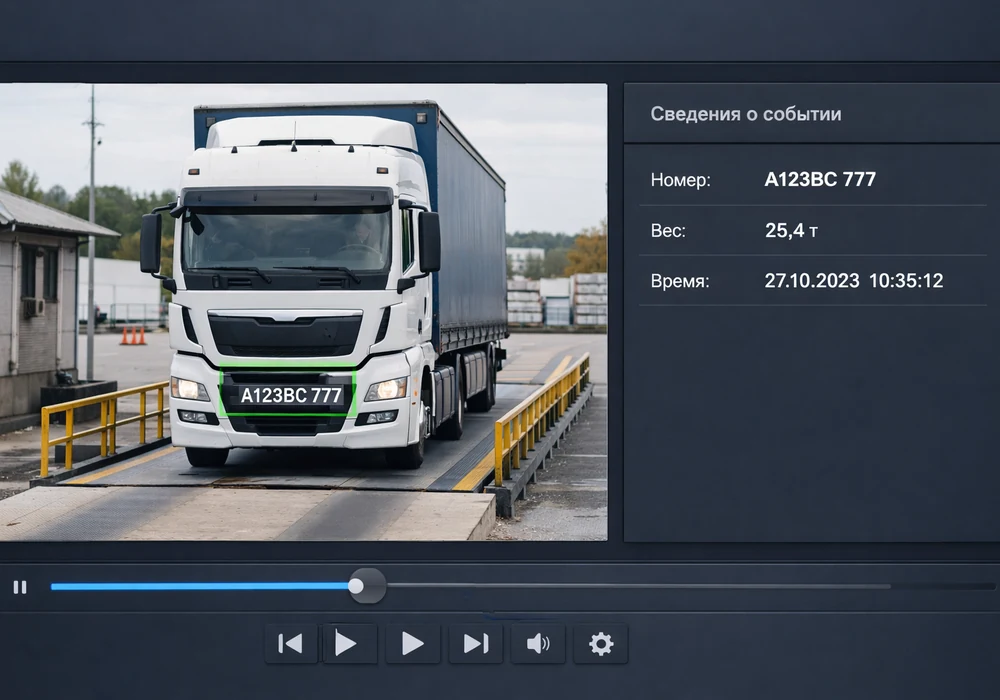Select the timestamp "27.10.2023 10:35:12"

[x=854, y=281]
